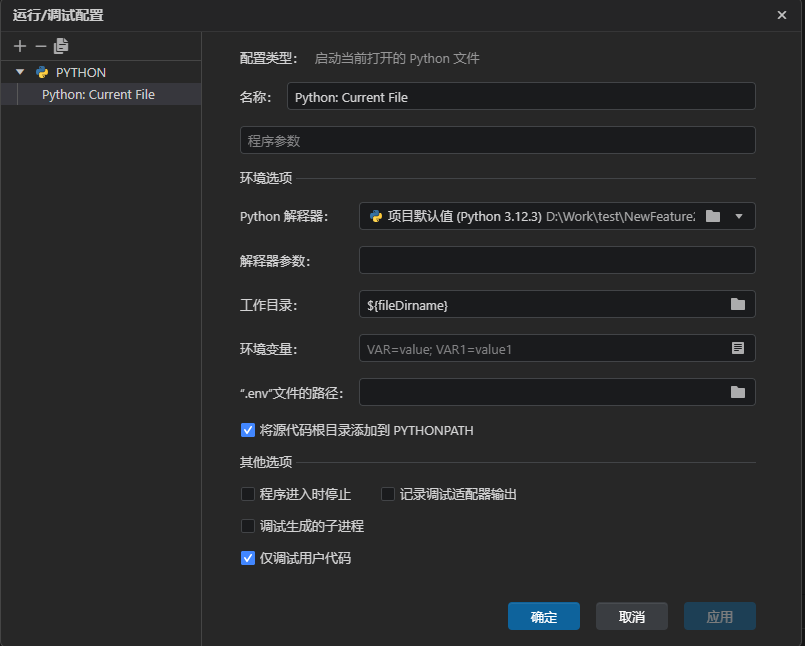Enable 调试生成的子进程 checkbox

[248, 526]
